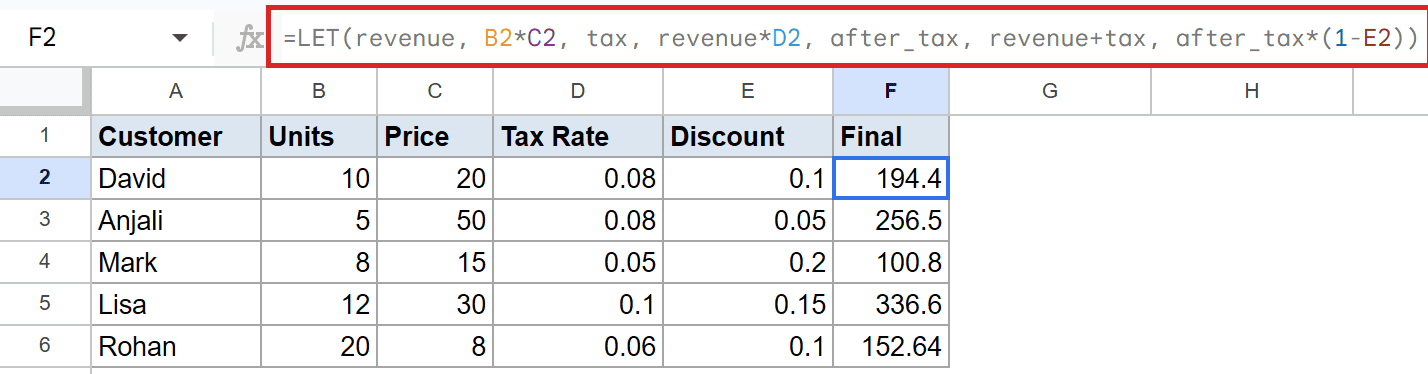Select the Final cell 256.5

click(x=891, y=220)
